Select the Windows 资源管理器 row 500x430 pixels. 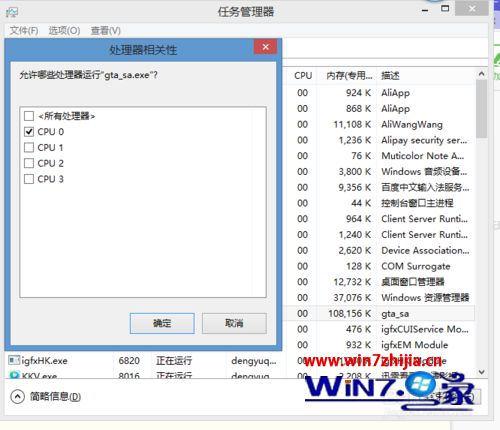pos(380,297)
